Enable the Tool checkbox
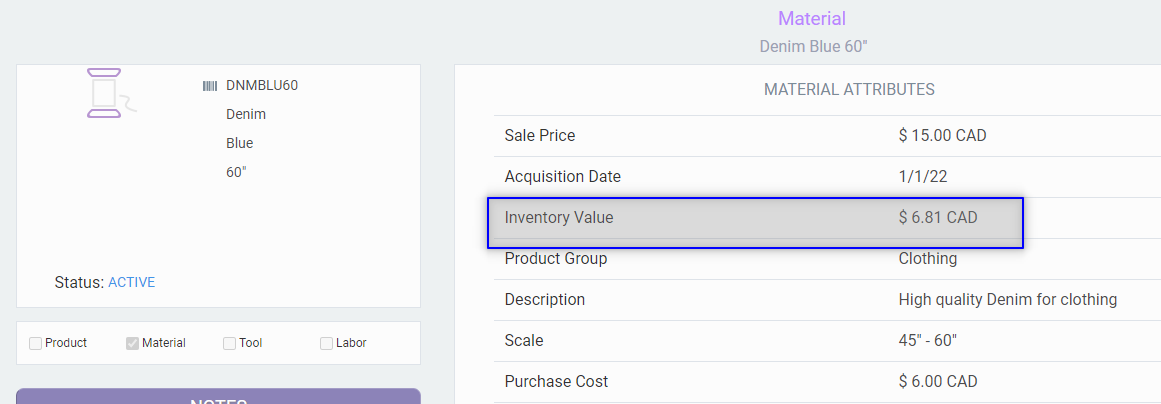The width and height of the screenshot is (1161, 404). click(x=230, y=343)
